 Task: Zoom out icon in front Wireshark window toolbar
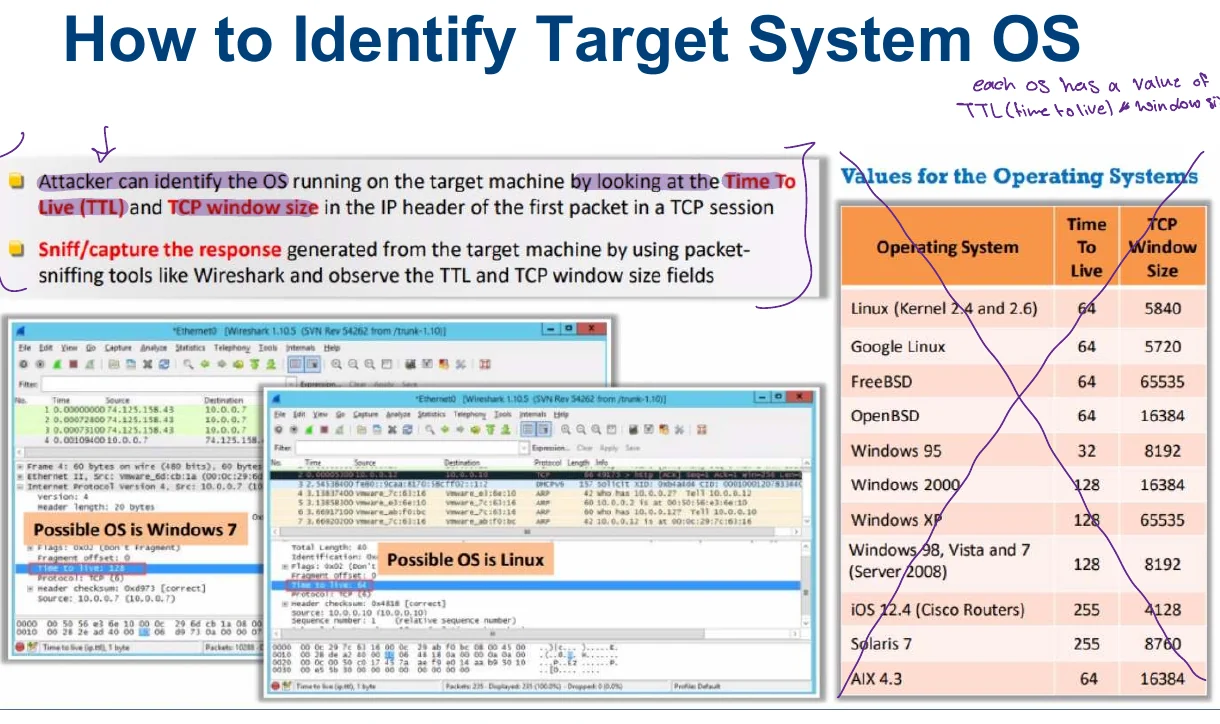(580, 430)
